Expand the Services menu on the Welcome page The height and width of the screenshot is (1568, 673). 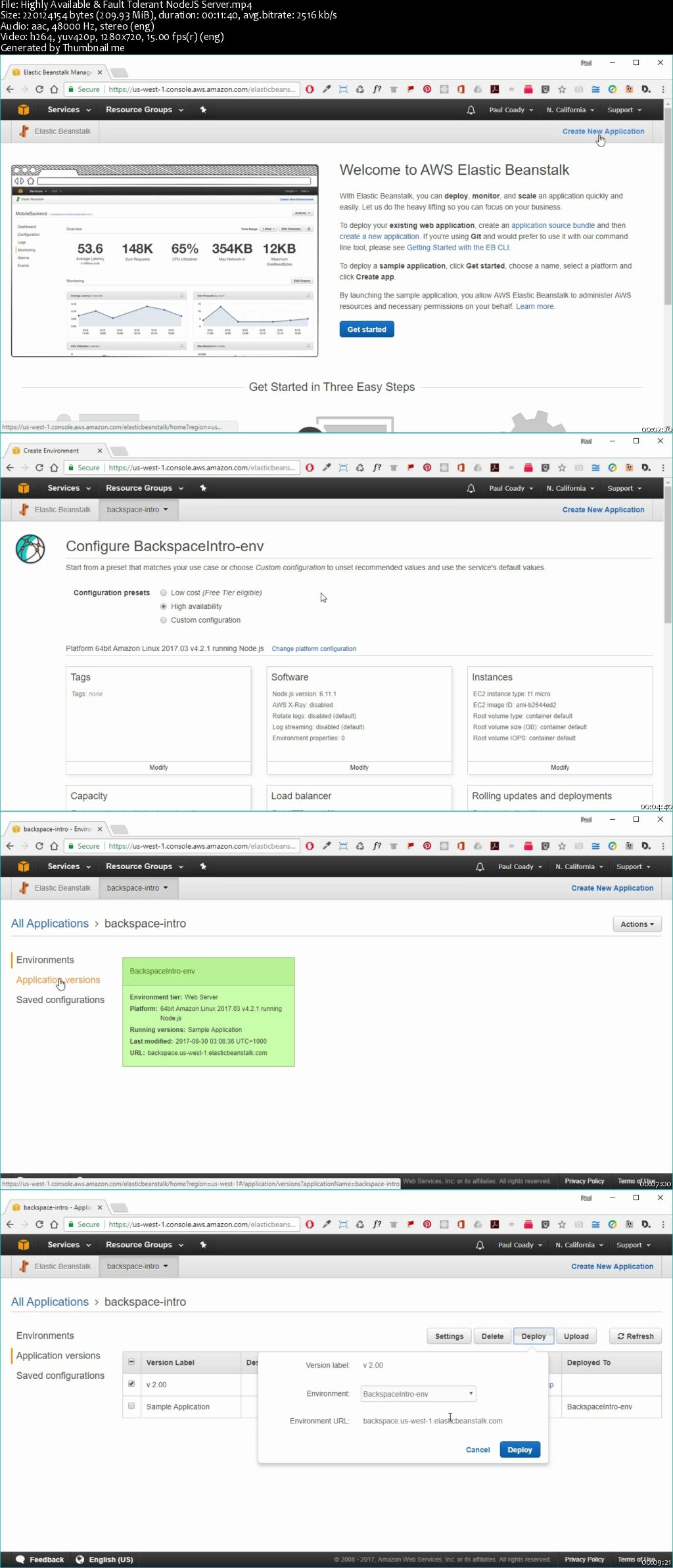[69, 110]
